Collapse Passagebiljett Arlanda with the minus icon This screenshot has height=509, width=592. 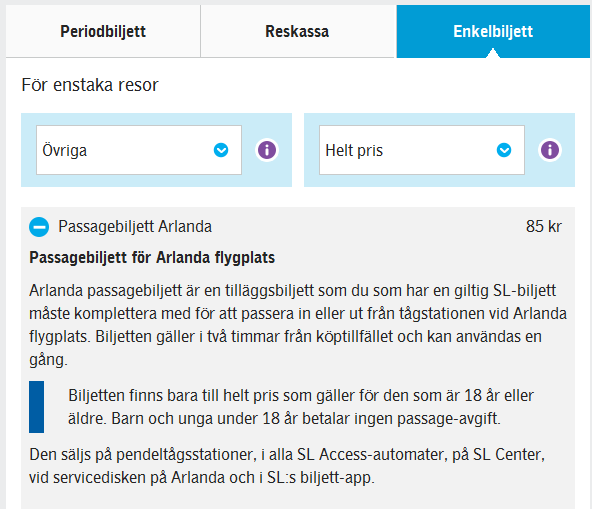tap(39, 227)
